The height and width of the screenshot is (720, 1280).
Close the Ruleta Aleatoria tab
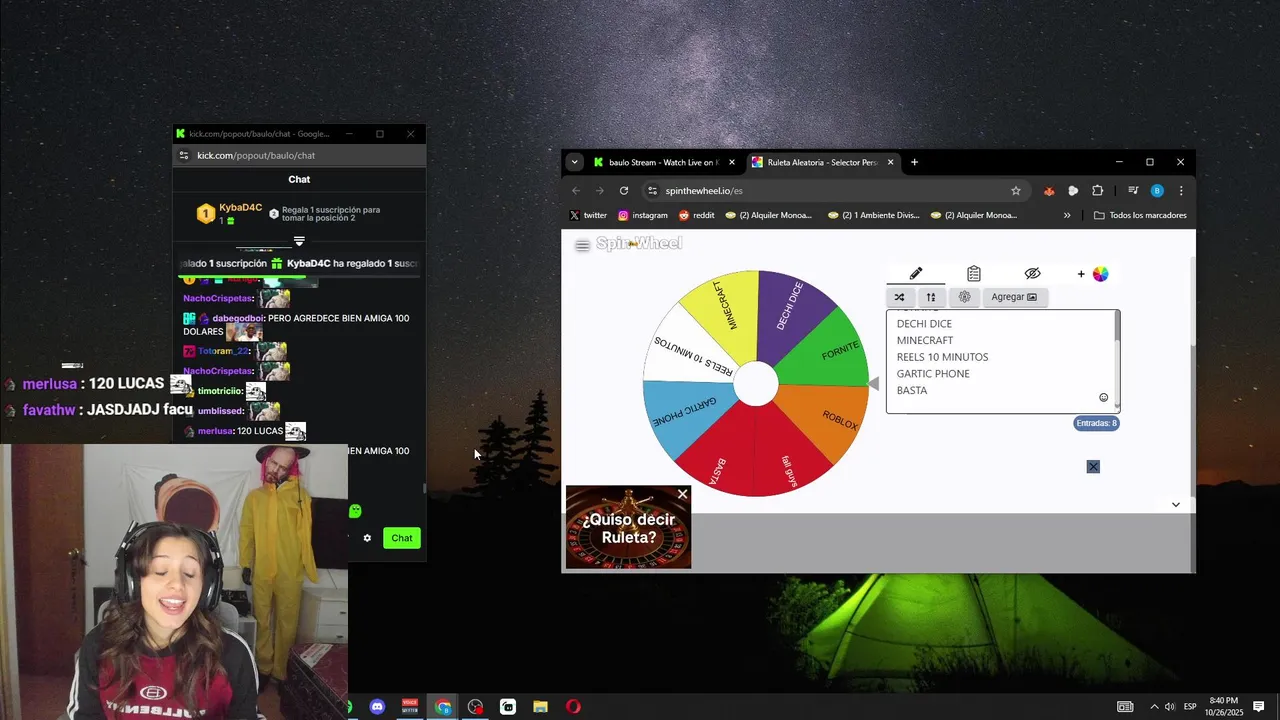click(889, 162)
